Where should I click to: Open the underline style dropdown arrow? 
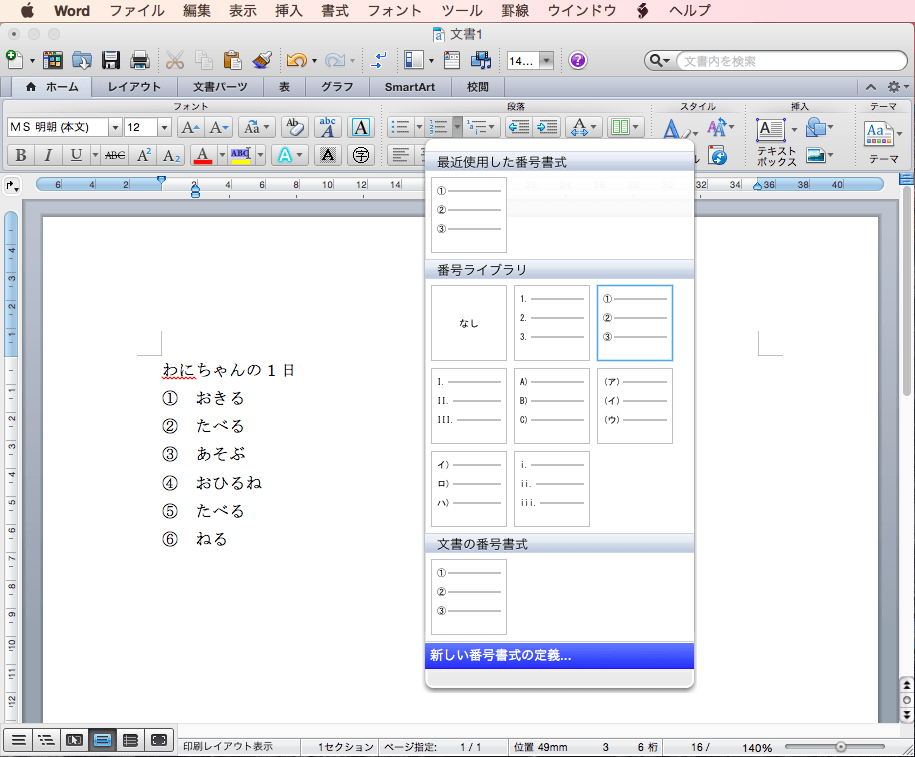pyautogui.click(x=95, y=155)
